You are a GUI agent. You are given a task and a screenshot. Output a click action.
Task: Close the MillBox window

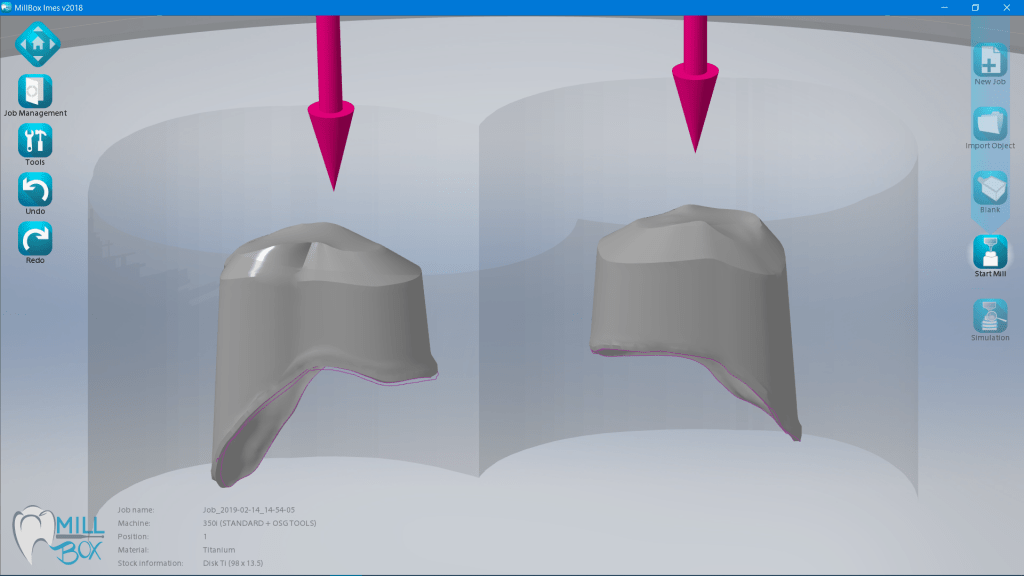coord(1006,8)
